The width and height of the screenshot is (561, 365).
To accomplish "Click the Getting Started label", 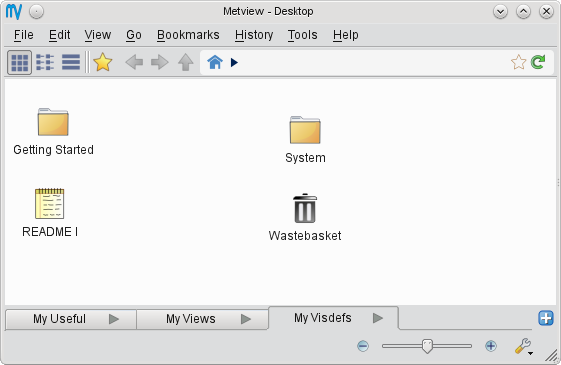I will coord(53,150).
